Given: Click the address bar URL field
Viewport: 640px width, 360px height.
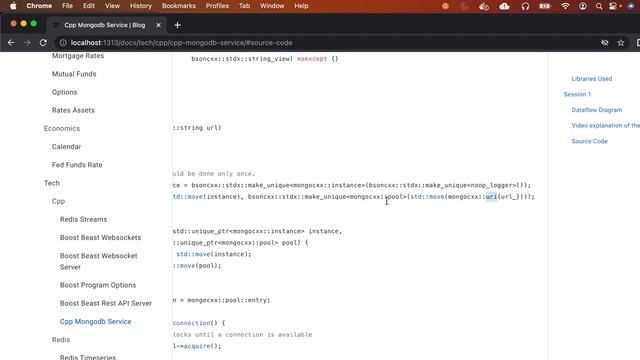Looking at the screenshot, I should click(x=327, y=42).
